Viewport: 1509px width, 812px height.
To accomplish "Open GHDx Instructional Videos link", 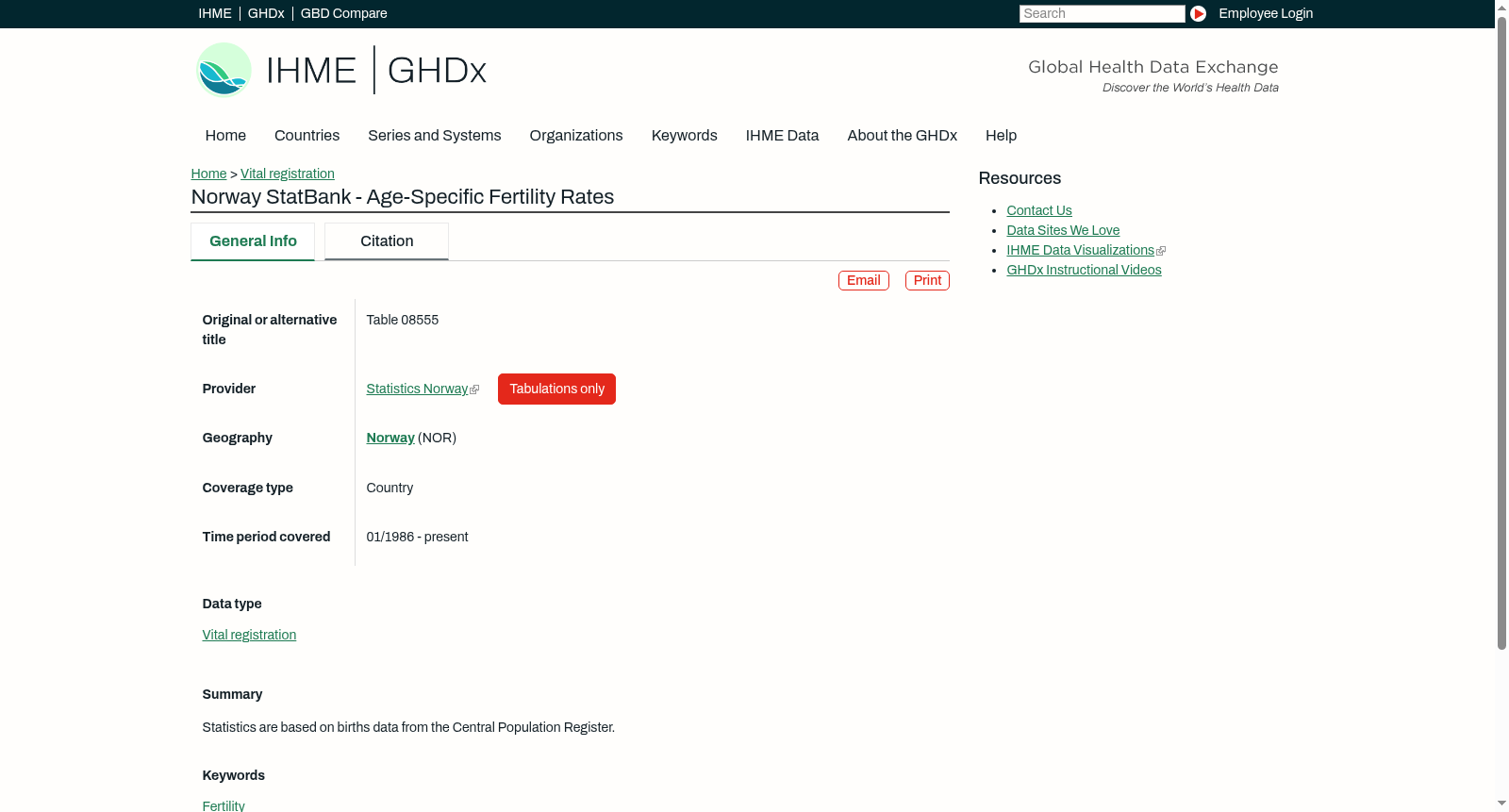I will point(1084,270).
